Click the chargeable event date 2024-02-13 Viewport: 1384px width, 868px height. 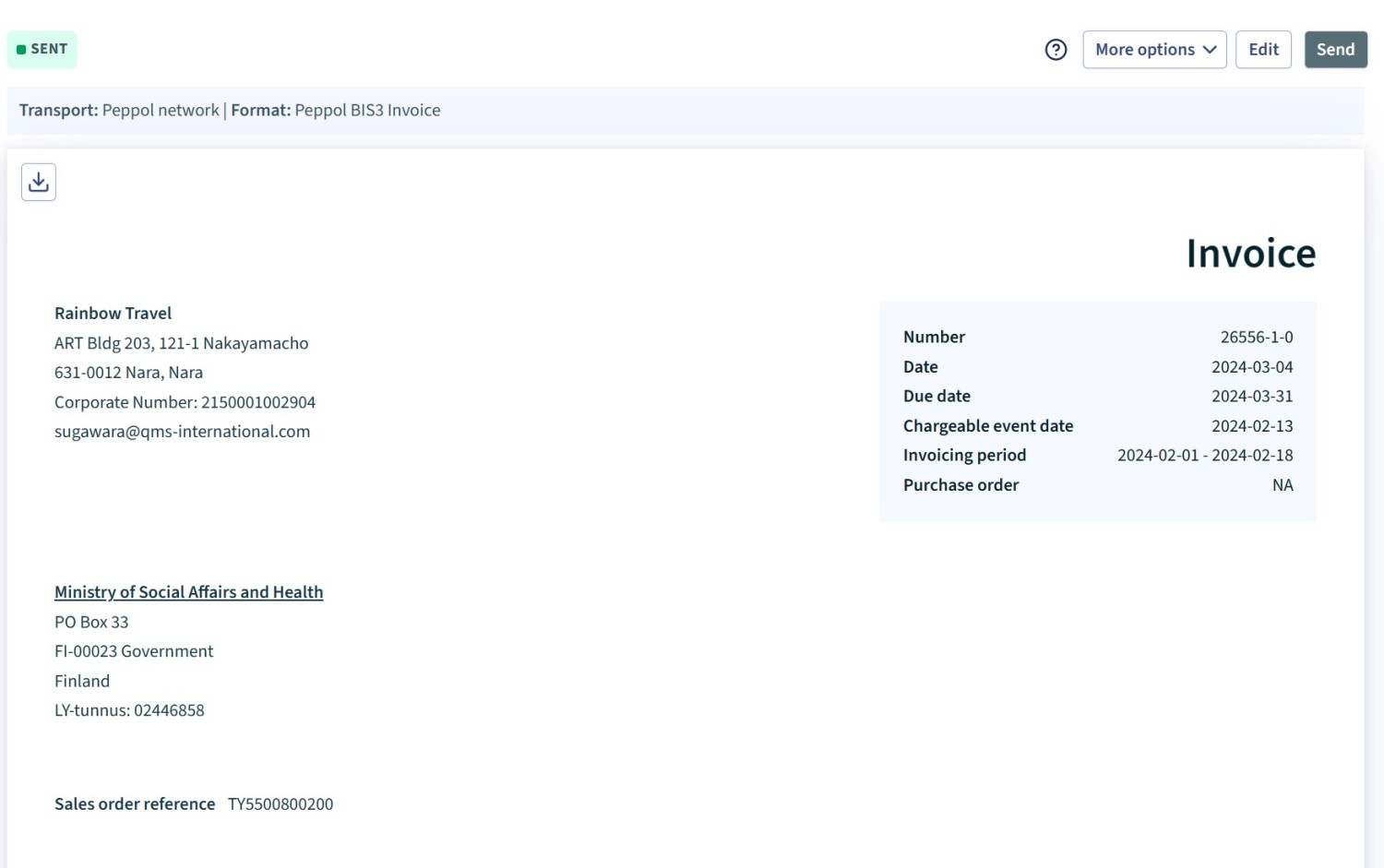[x=1251, y=426]
